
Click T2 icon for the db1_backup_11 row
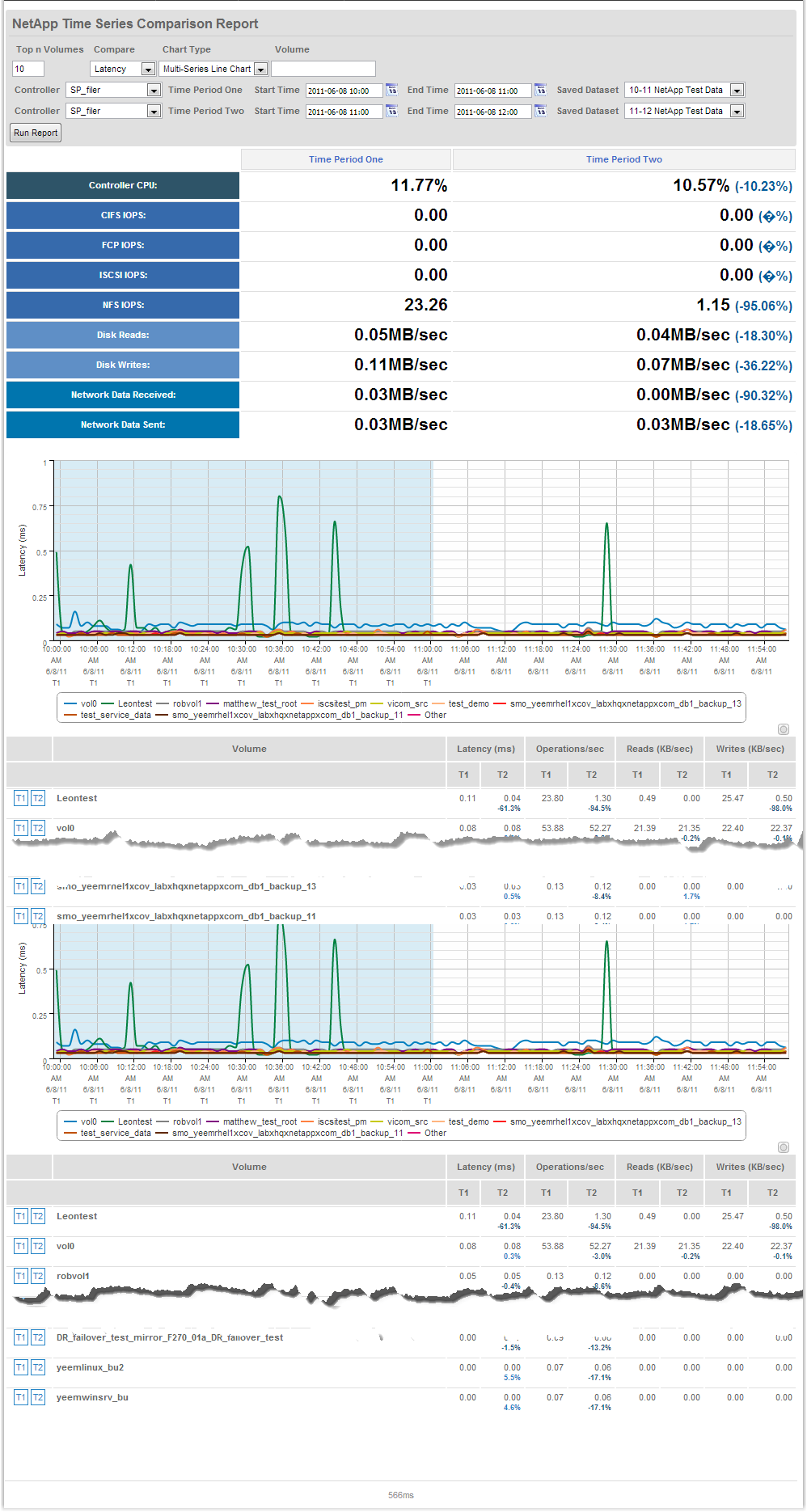point(38,917)
